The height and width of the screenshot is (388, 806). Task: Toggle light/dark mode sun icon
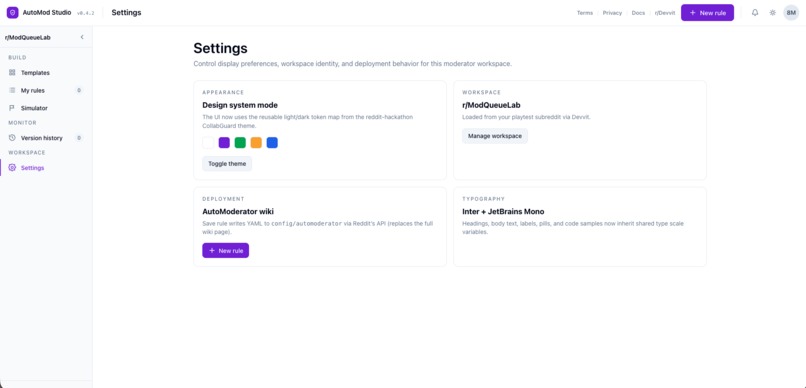(x=772, y=13)
